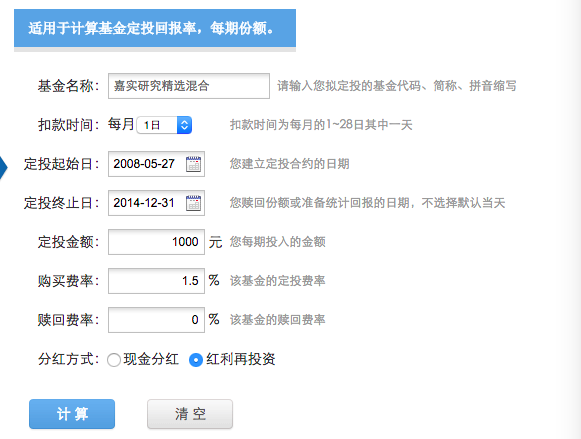Viewport: 581px width, 439px height.
Task: Select 现金分红 radio button
Action: (114, 360)
